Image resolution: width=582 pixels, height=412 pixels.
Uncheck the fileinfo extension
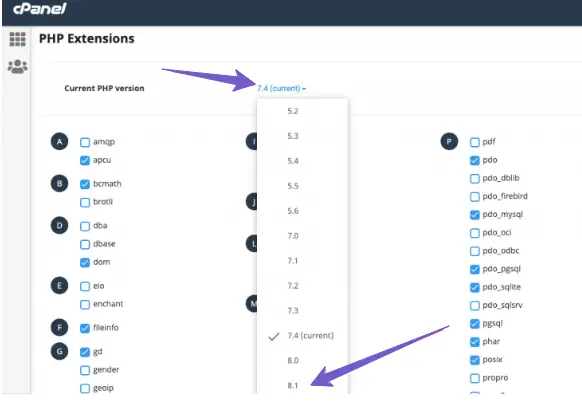(x=85, y=328)
